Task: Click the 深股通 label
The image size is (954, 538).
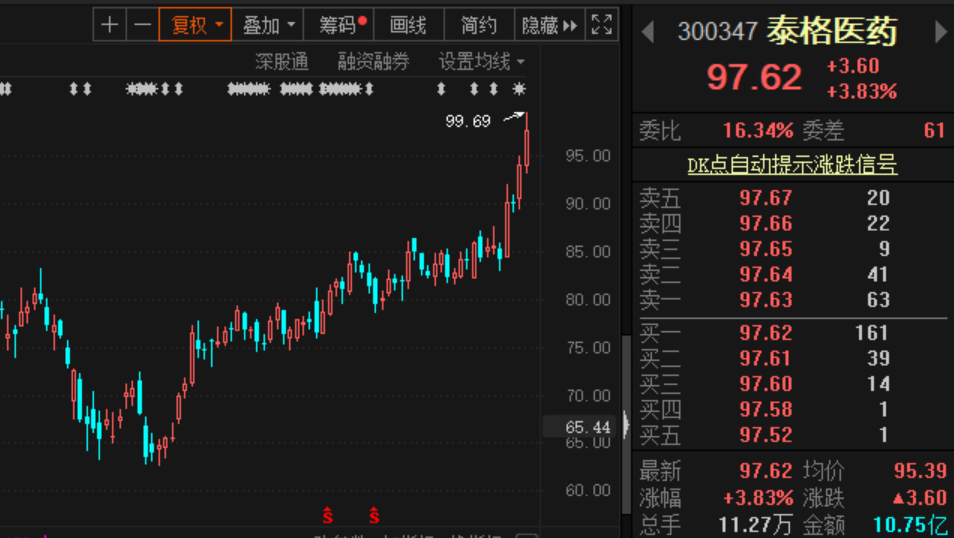Action: click(282, 61)
